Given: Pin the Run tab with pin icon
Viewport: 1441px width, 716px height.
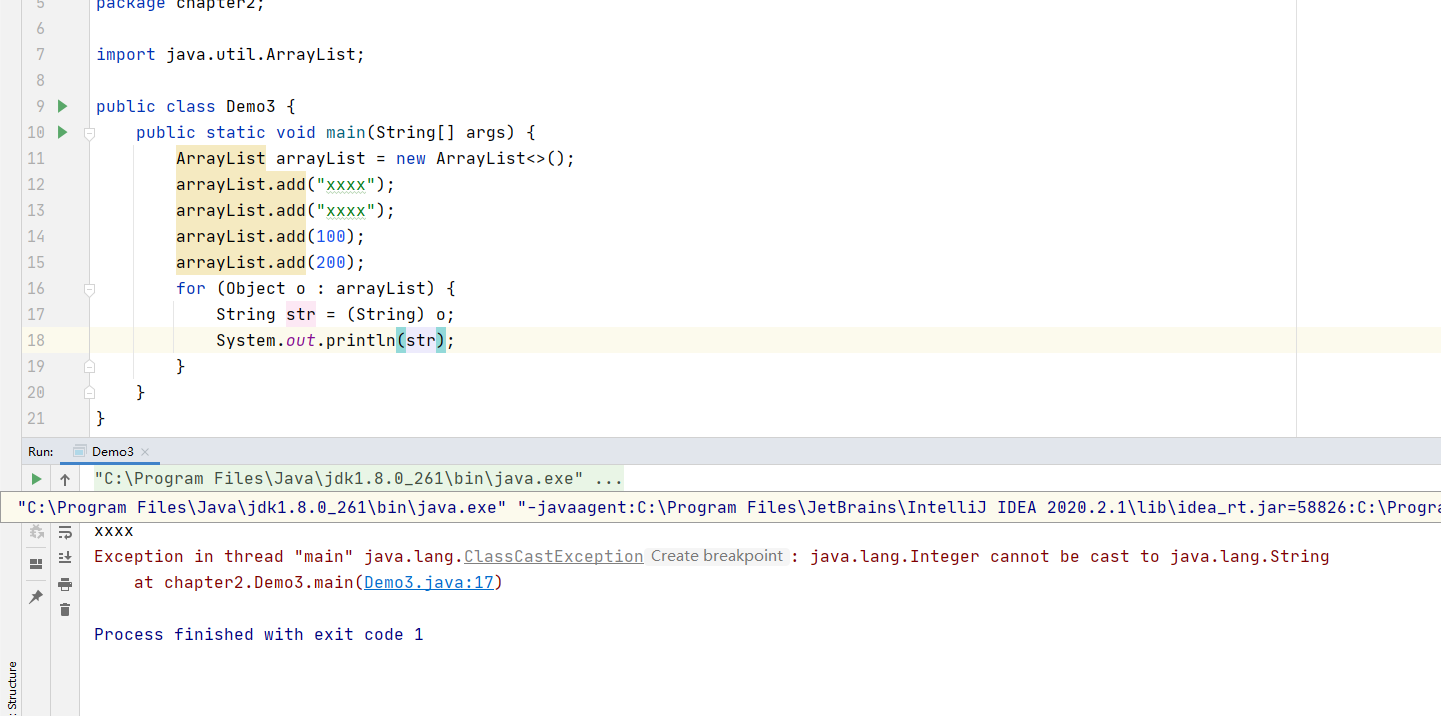Looking at the screenshot, I should [x=36, y=597].
